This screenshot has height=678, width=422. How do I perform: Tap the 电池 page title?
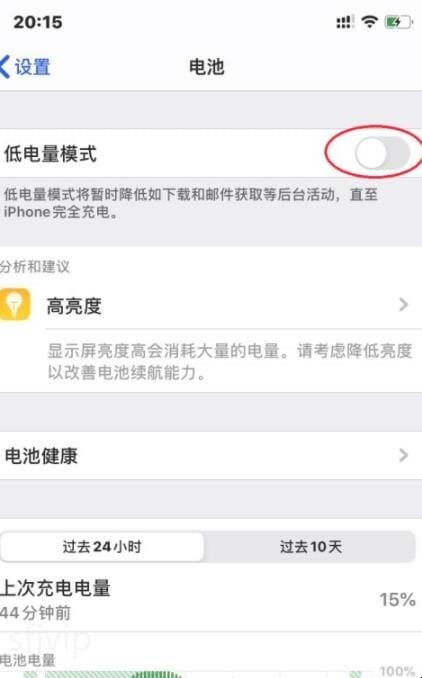coord(207,67)
